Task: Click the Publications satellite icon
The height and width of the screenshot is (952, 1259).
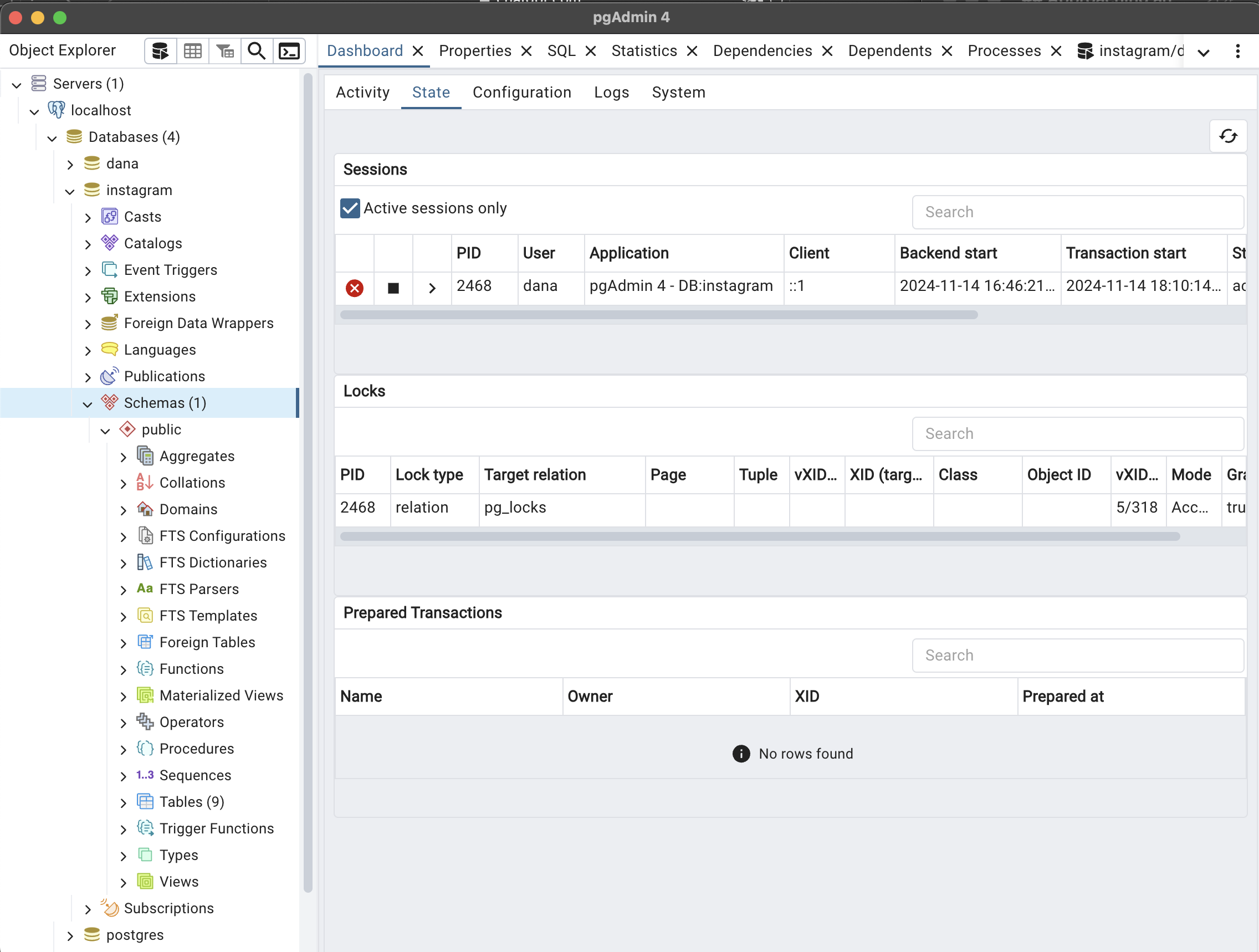Action: [x=109, y=376]
